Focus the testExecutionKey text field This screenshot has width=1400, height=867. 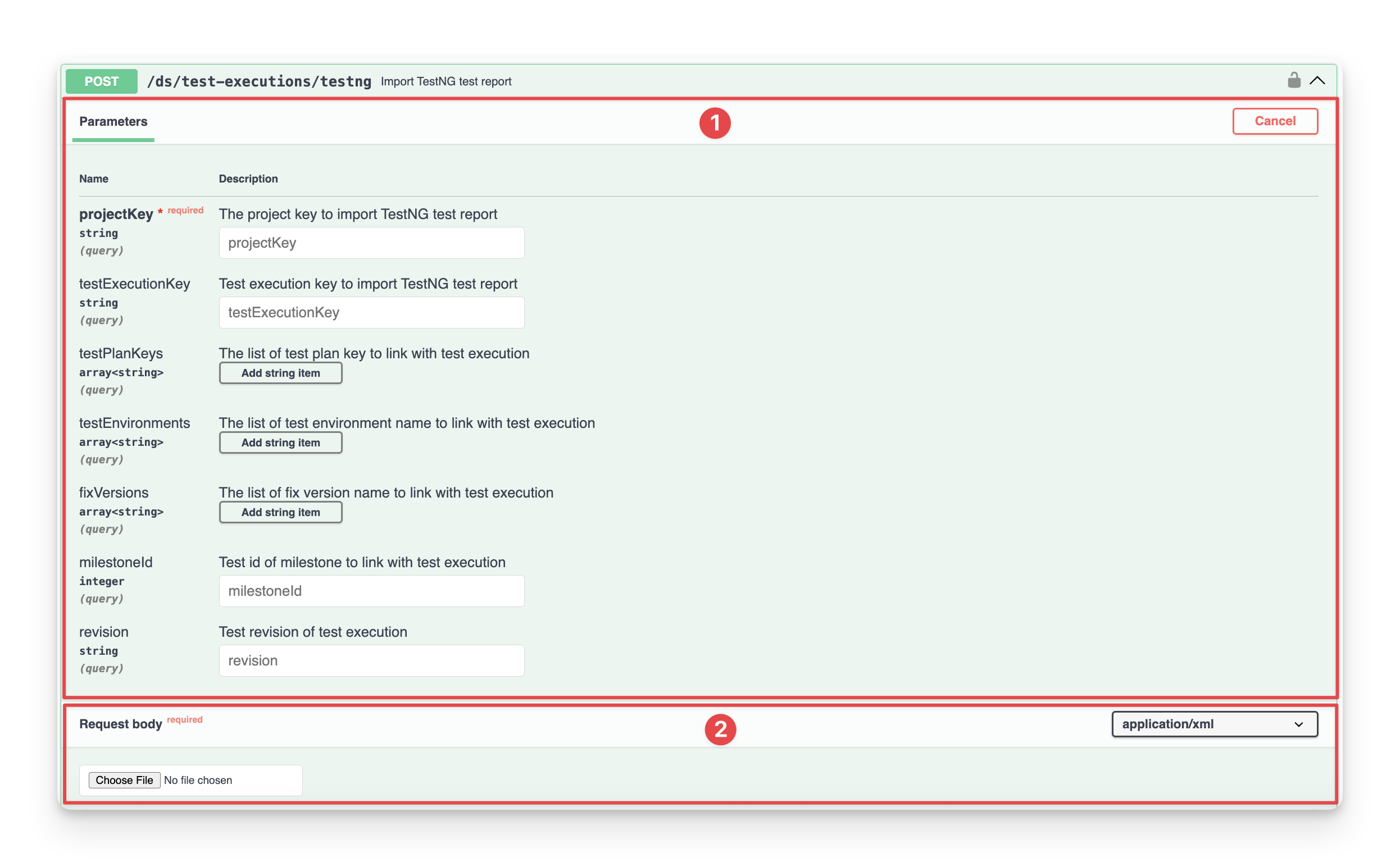click(x=371, y=313)
